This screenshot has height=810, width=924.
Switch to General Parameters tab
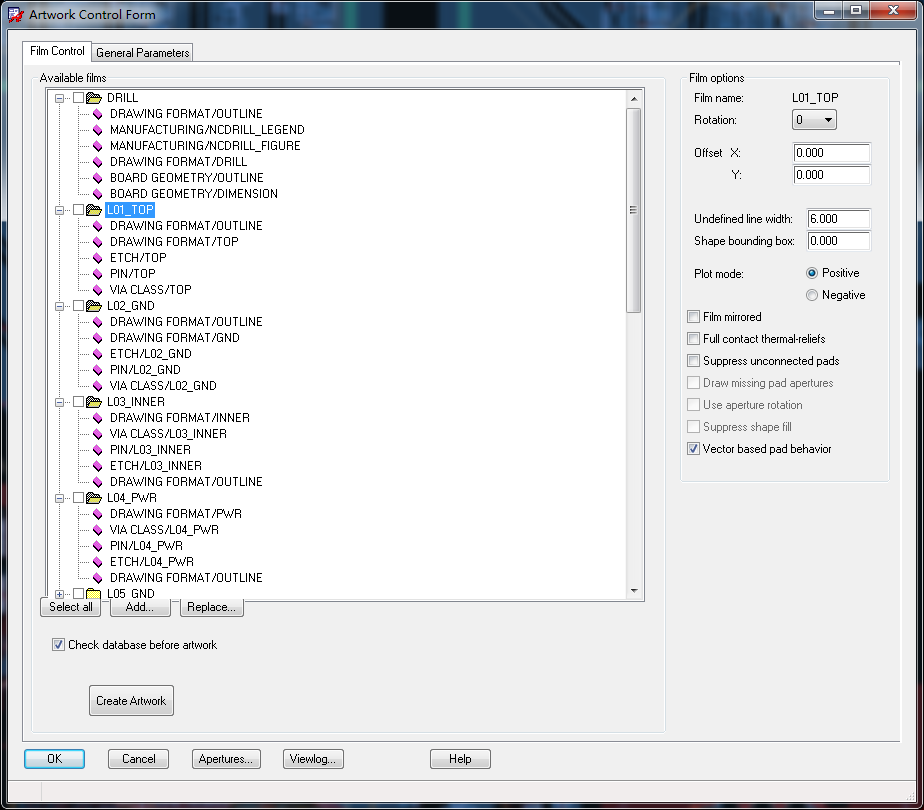(x=143, y=53)
